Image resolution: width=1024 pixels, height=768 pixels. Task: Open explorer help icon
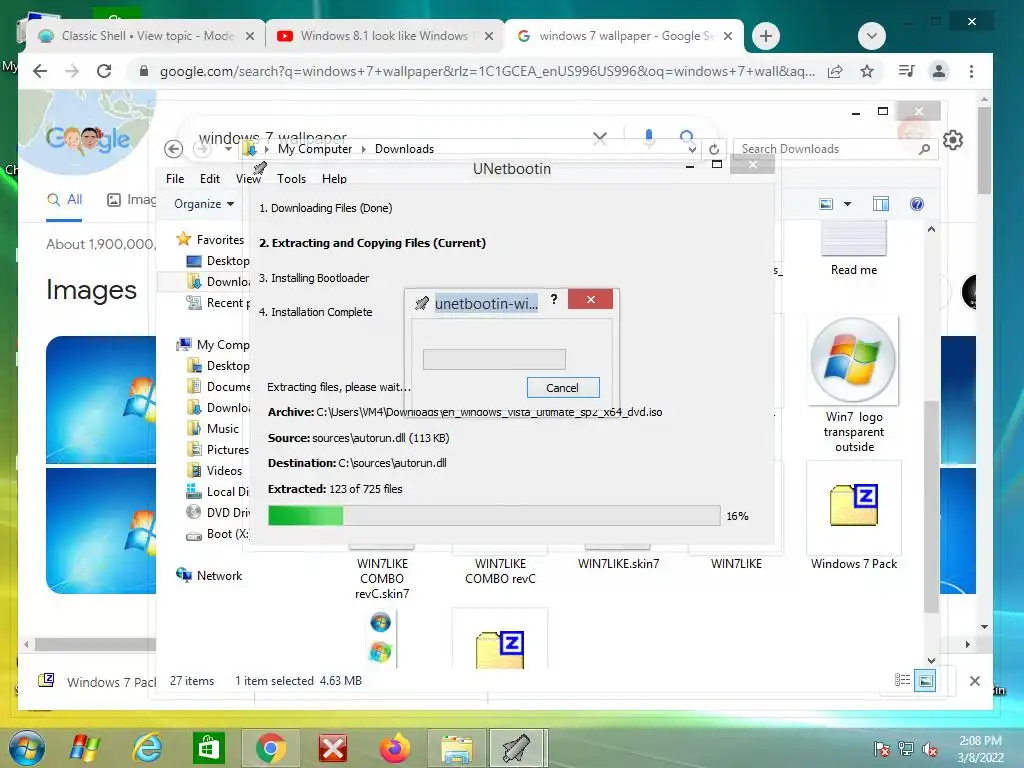click(917, 204)
